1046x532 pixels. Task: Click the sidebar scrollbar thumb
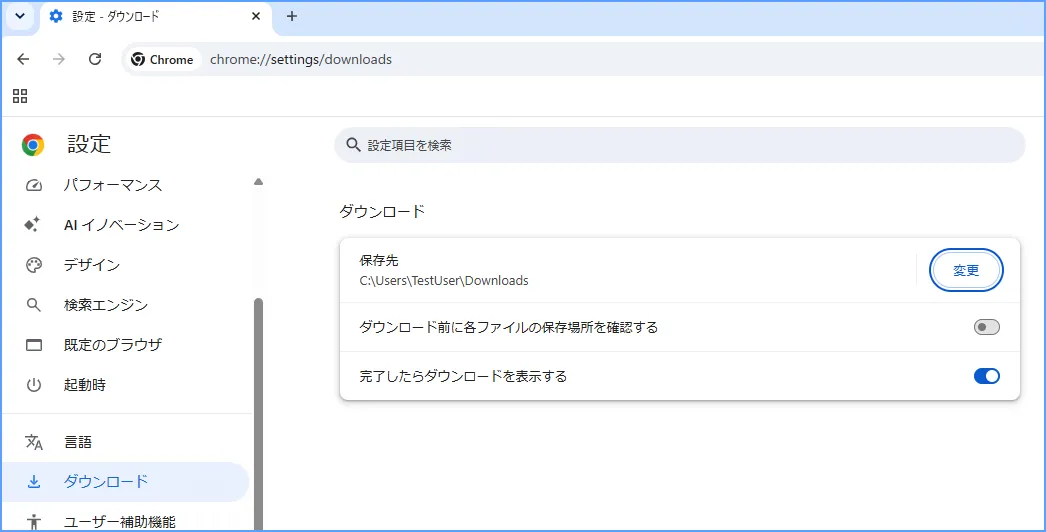pos(258,414)
